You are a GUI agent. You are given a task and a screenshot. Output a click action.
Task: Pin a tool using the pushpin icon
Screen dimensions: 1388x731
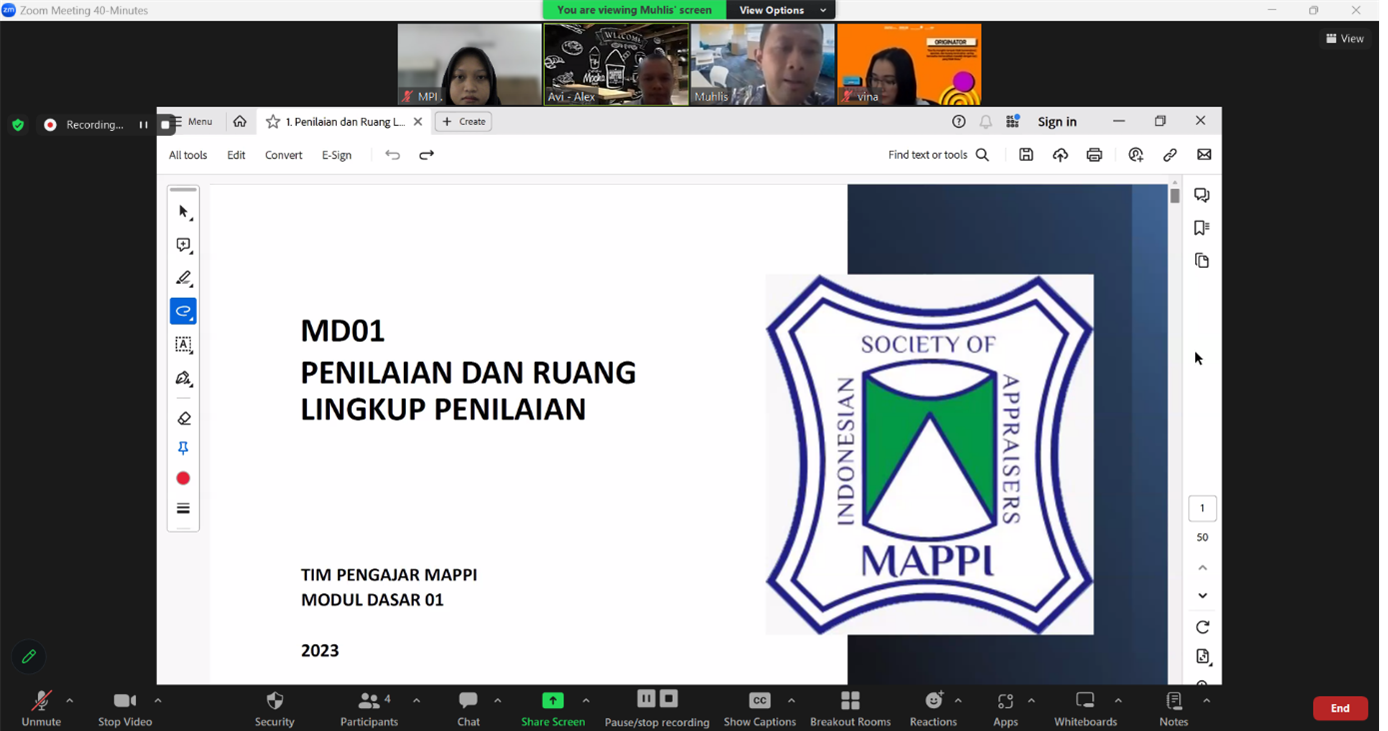183,447
